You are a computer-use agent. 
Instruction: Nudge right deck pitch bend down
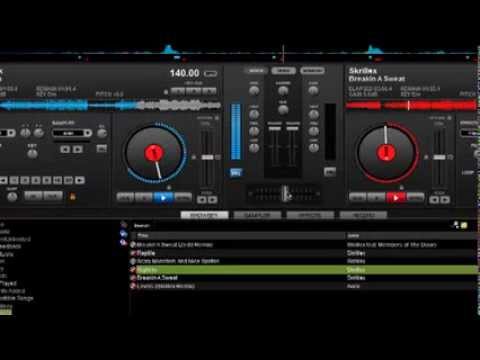(434, 200)
